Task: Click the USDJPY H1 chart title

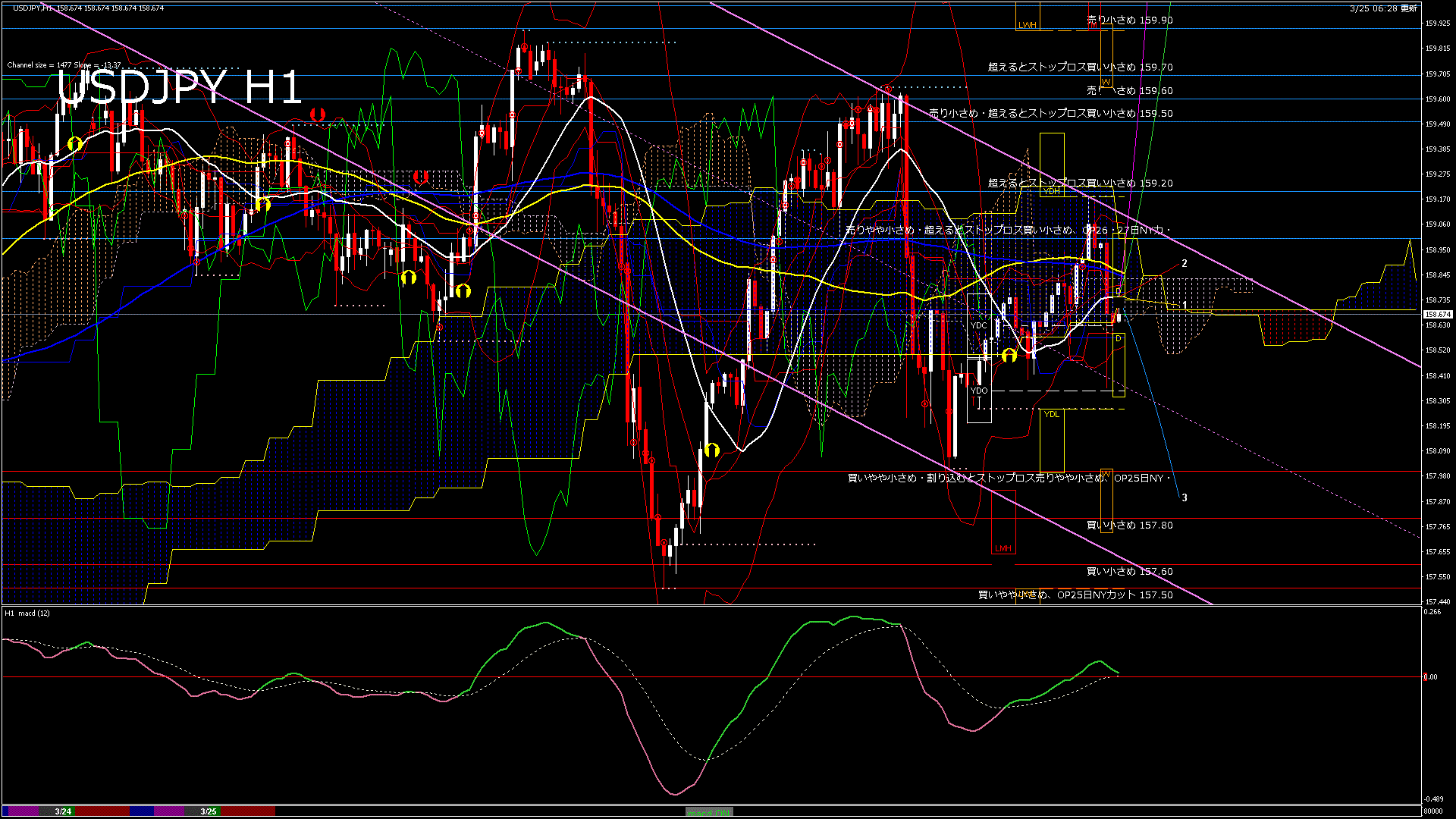Action: [180, 88]
